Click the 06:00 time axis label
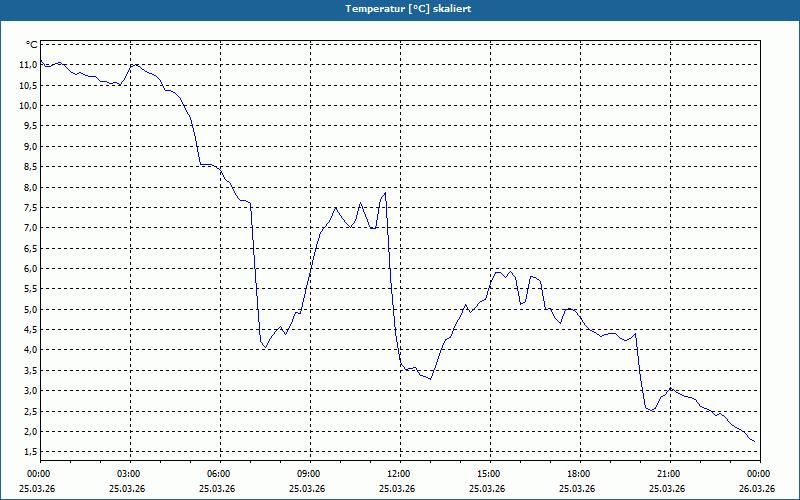The image size is (800, 500). coord(220,474)
